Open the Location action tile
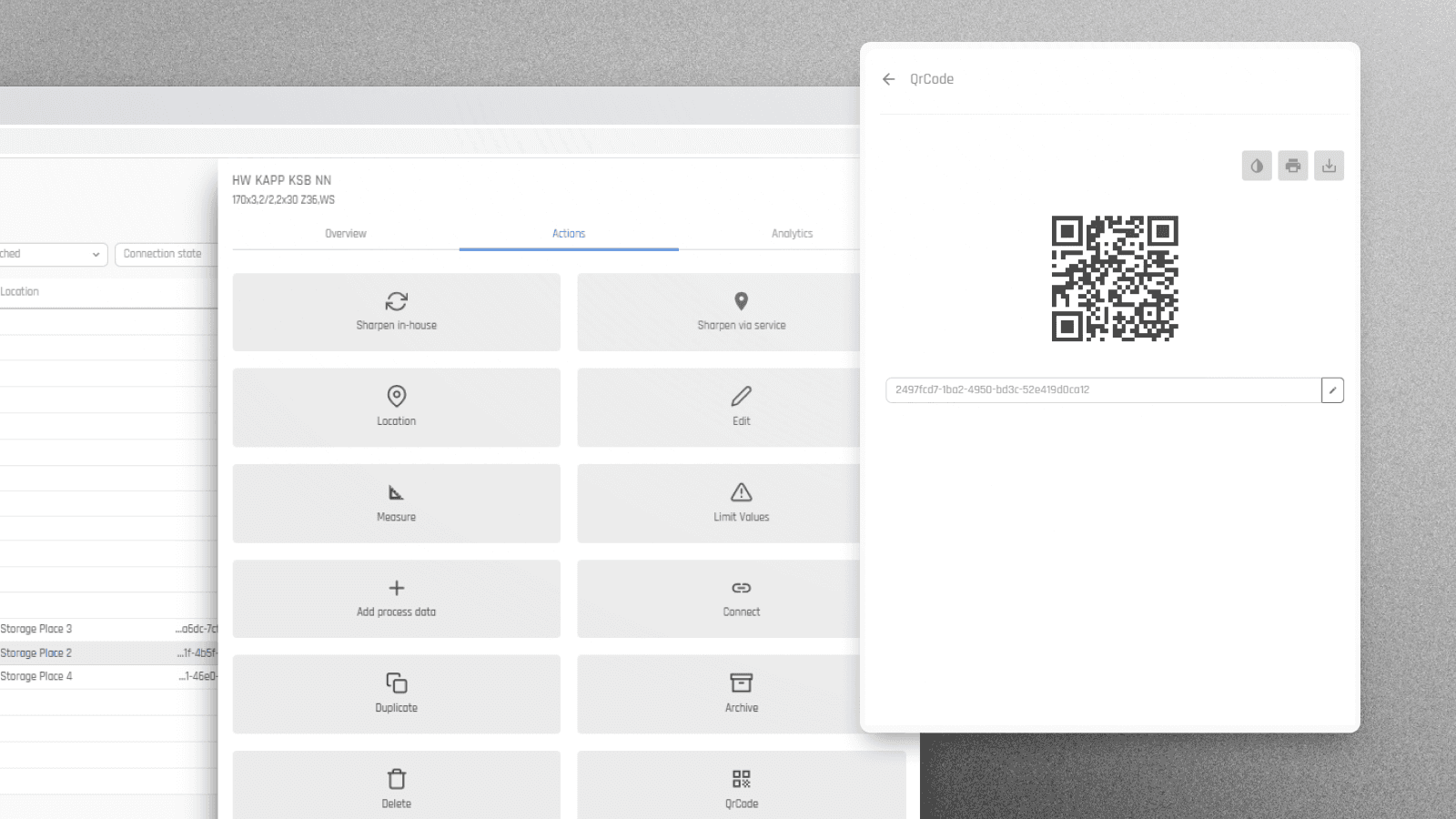1456x819 pixels. click(x=397, y=408)
